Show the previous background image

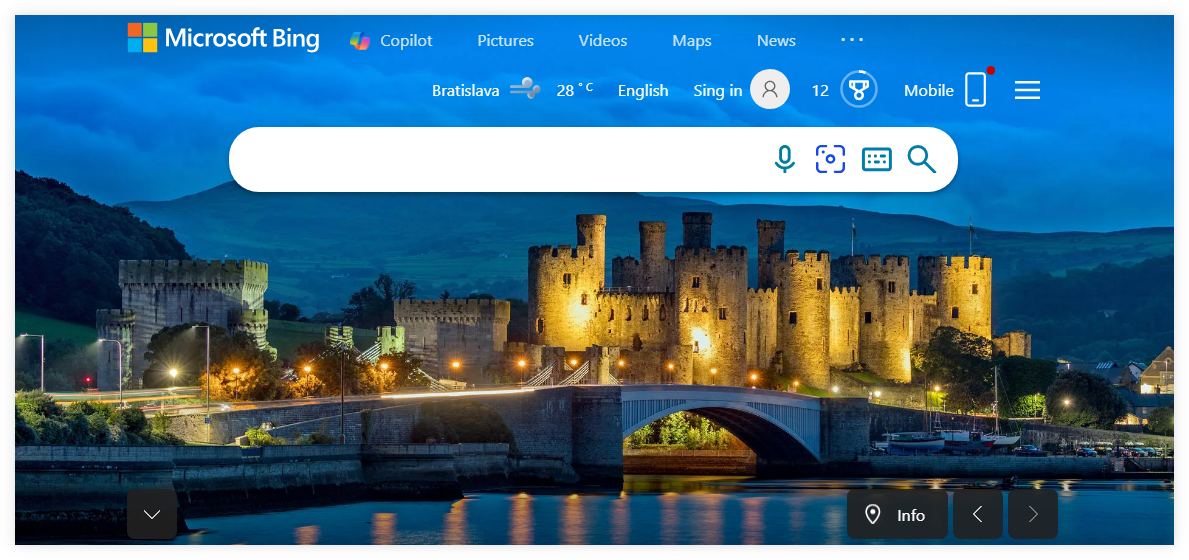click(x=977, y=514)
